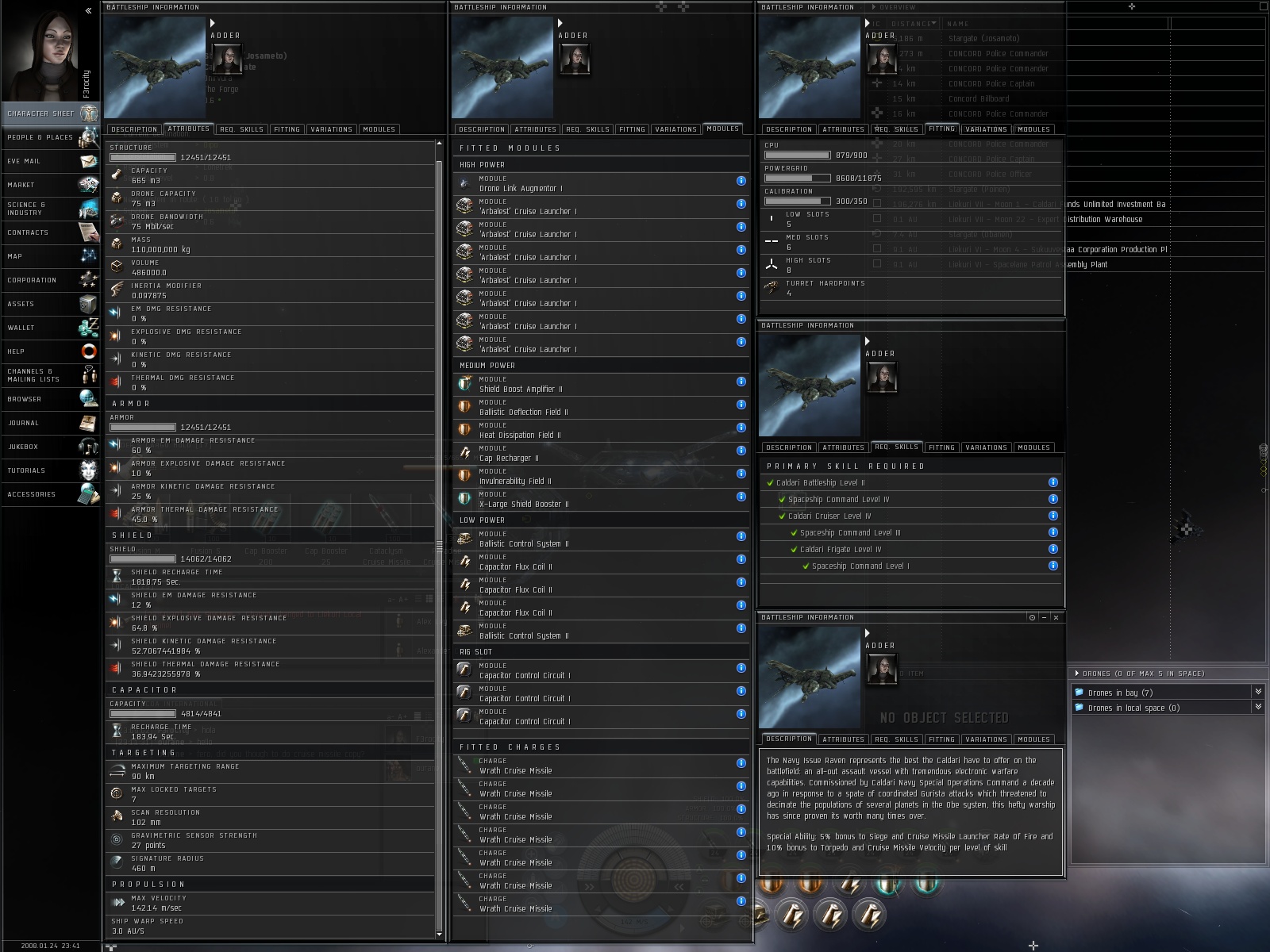This screenshot has width=1270, height=952.
Task: Open Attributes tab in the Navy Issue Raven description window
Action: click(x=843, y=739)
